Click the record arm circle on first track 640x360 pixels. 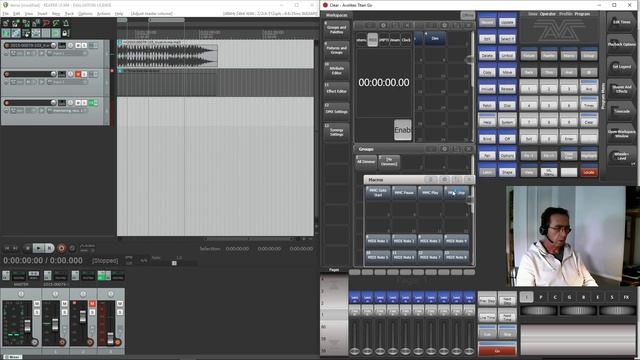click(7, 45)
